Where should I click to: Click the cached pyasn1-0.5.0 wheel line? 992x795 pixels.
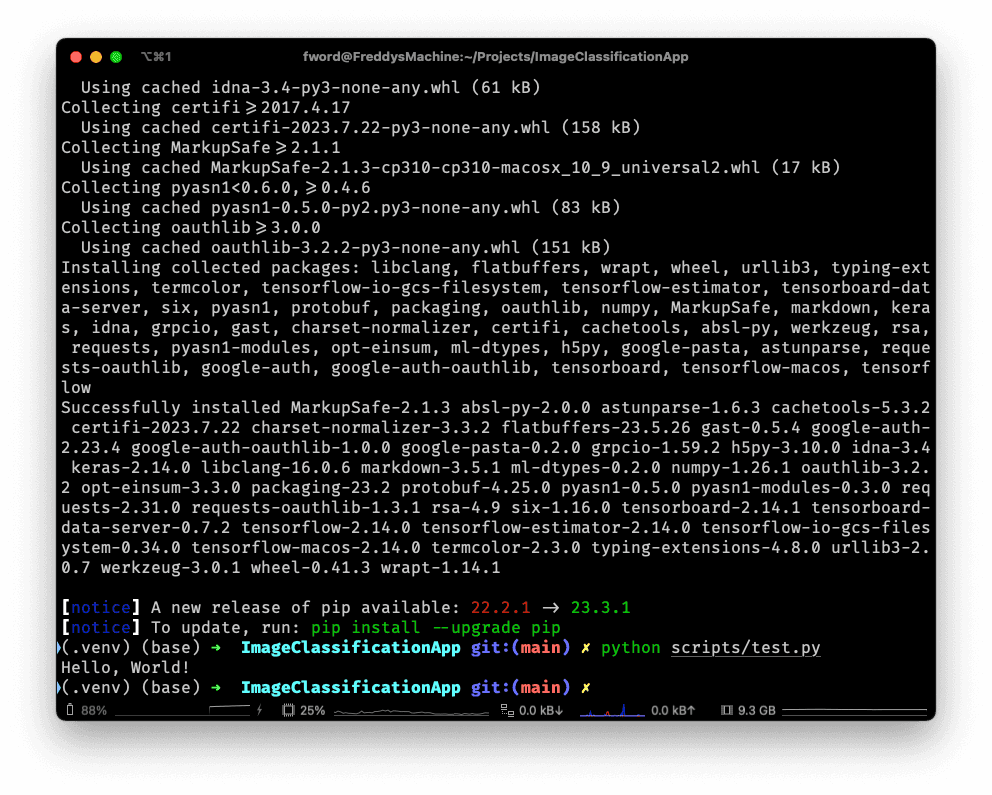coord(350,207)
